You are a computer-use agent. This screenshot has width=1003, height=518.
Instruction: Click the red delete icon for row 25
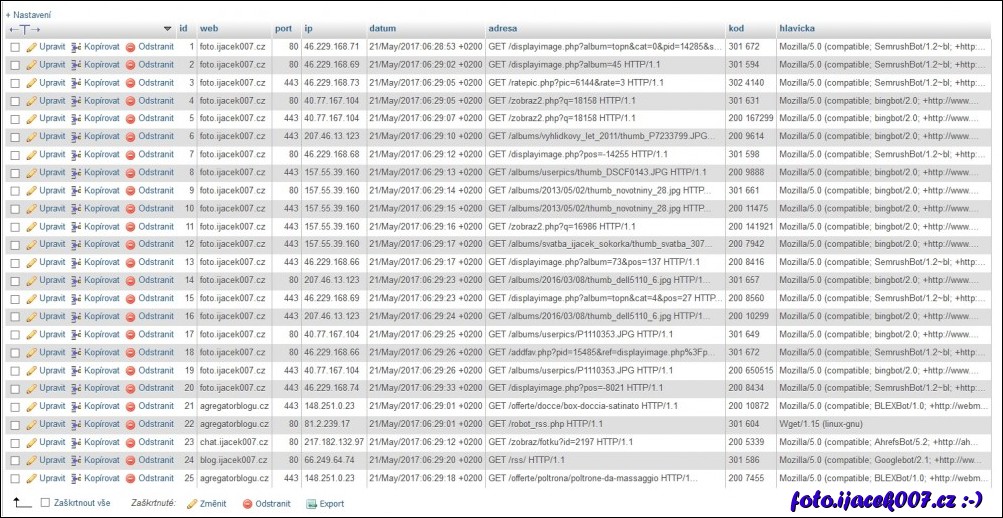click(130, 479)
